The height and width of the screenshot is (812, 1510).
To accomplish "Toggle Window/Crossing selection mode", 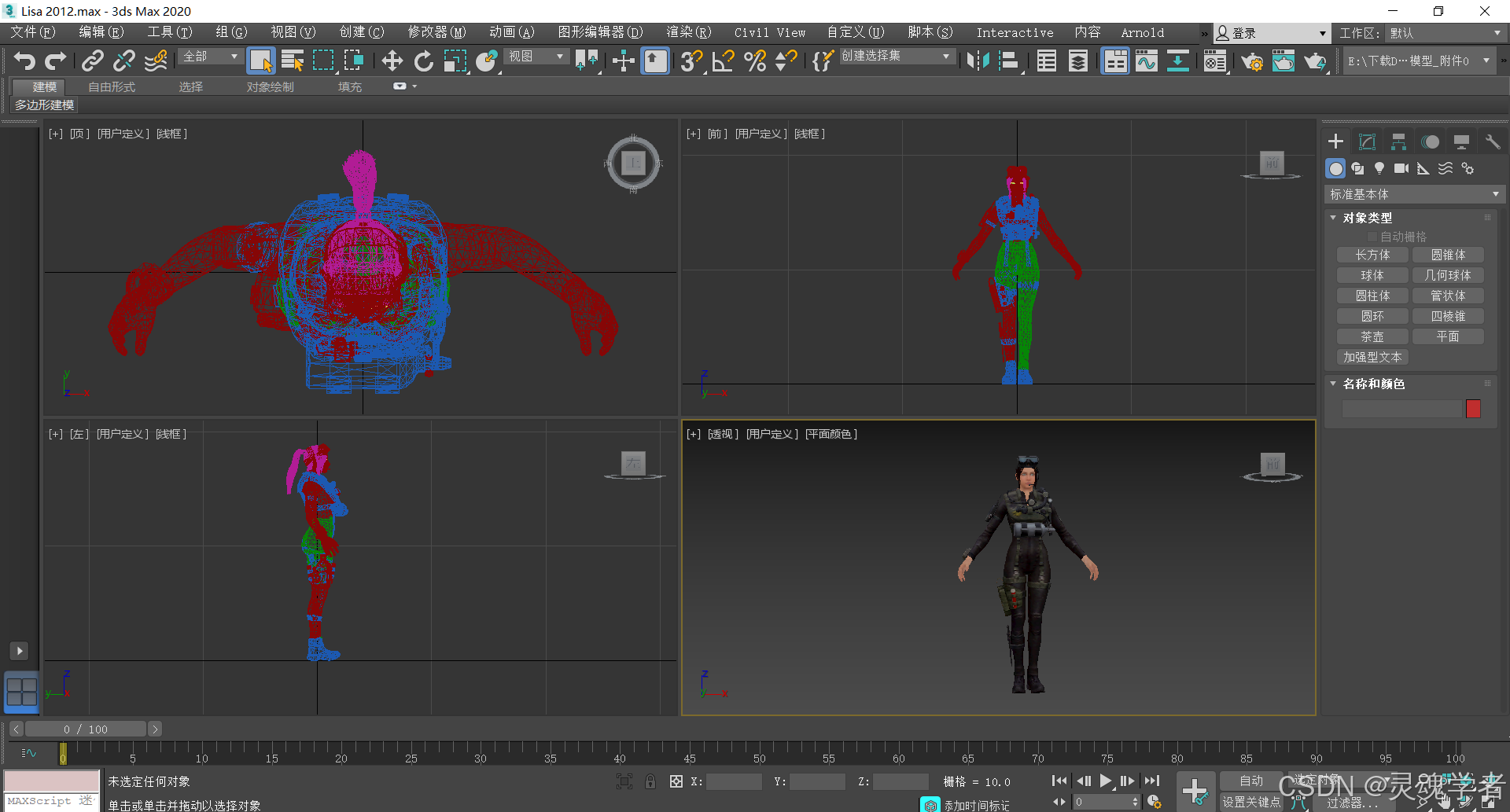I will pyautogui.click(x=354, y=61).
